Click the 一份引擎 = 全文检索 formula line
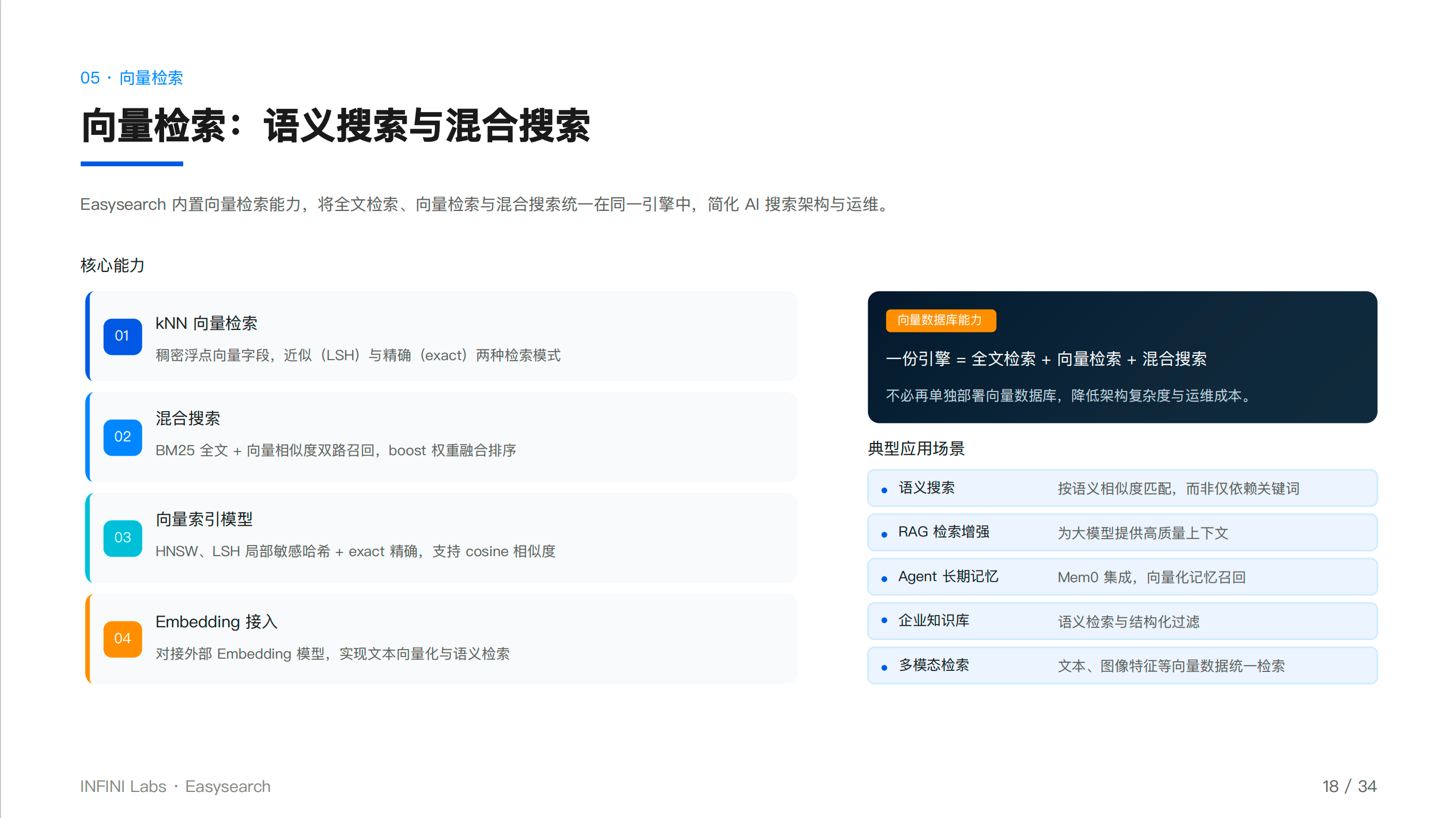 (1046, 359)
